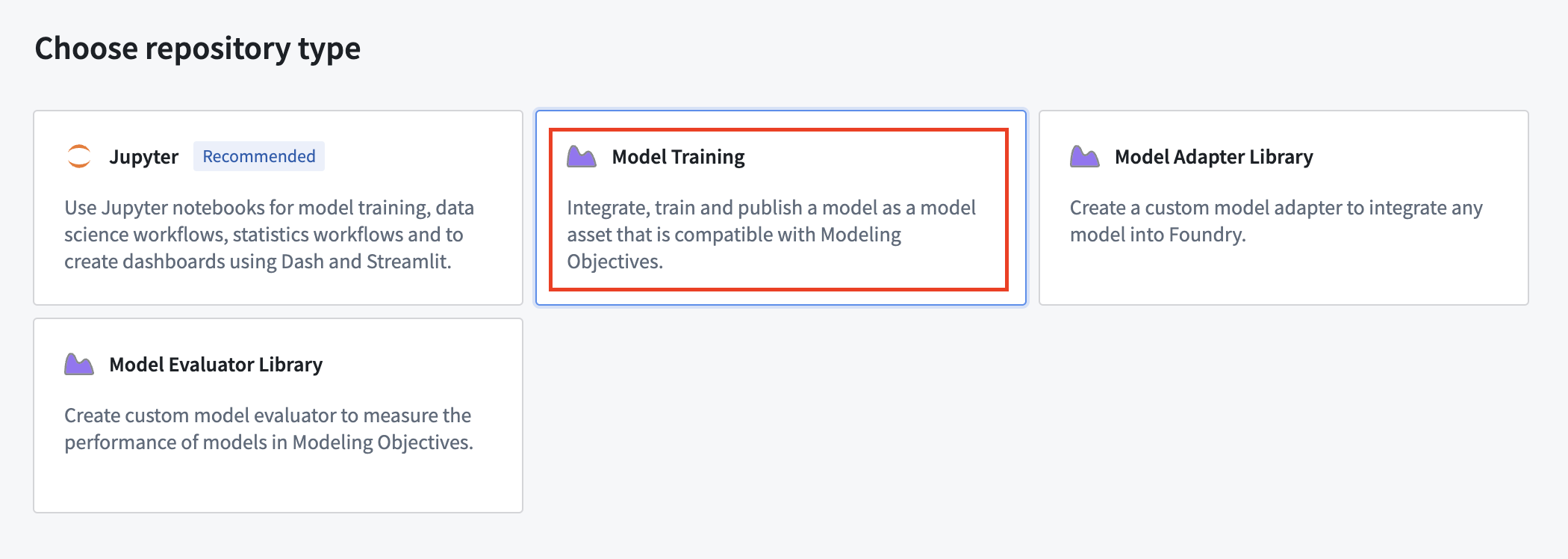This screenshot has height=559, width=1568.
Task: Click the word Objectives in Model Training card
Action: coord(615,262)
